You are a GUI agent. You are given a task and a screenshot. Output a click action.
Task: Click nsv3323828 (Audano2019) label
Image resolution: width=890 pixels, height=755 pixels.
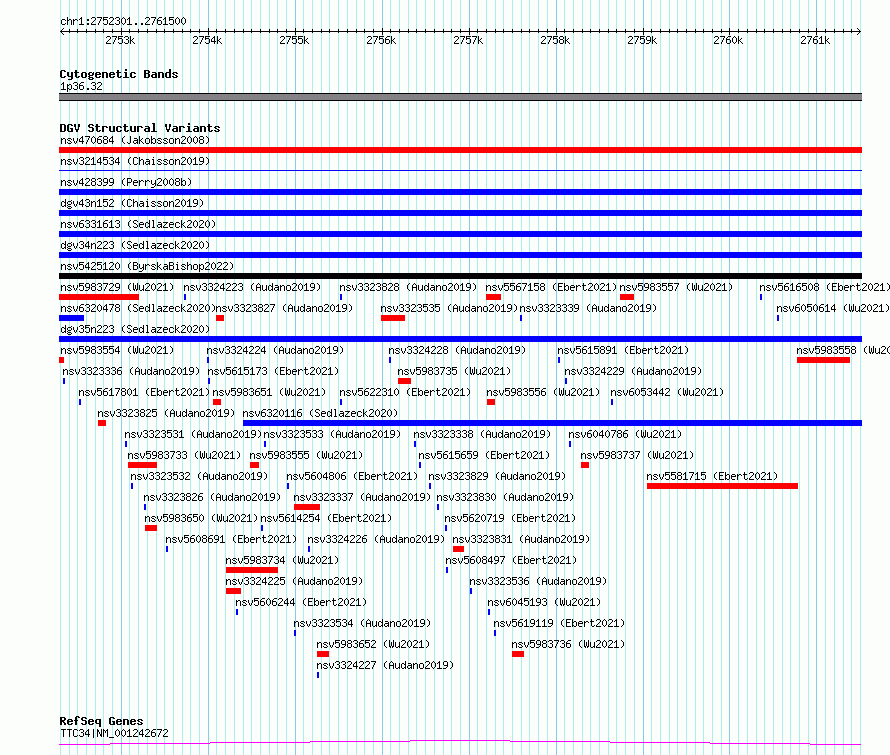click(408, 287)
